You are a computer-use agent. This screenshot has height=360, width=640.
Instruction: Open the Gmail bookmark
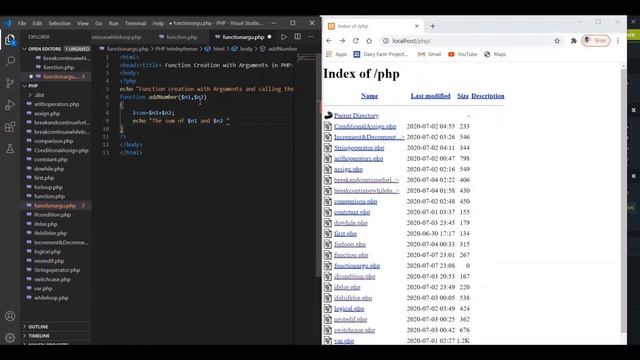tap(429, 54)
